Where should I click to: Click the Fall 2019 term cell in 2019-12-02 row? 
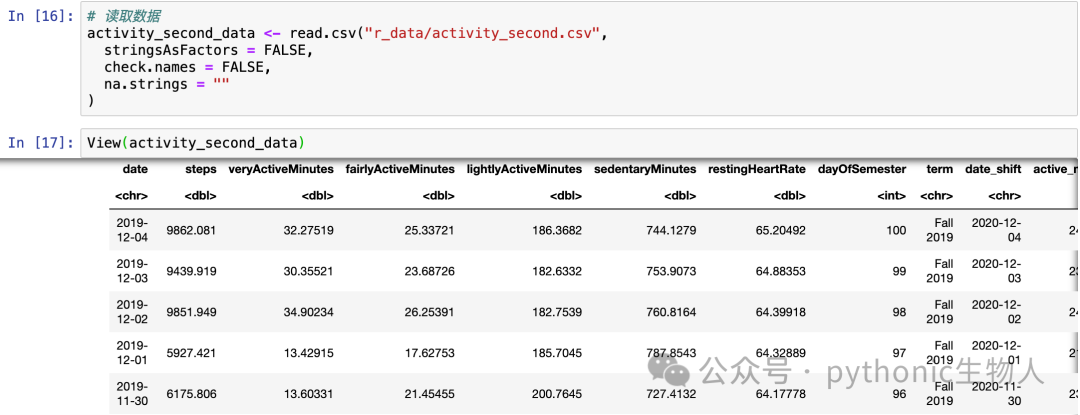click(x=940, y=312)
